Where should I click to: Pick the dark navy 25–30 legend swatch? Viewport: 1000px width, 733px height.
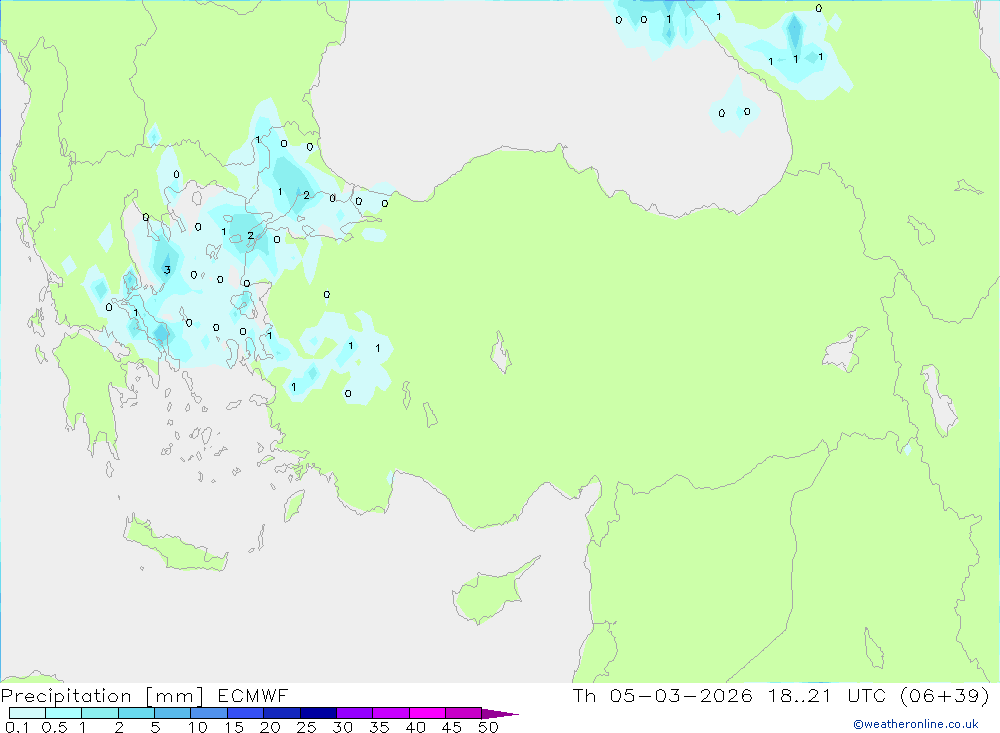click(318, 713)
